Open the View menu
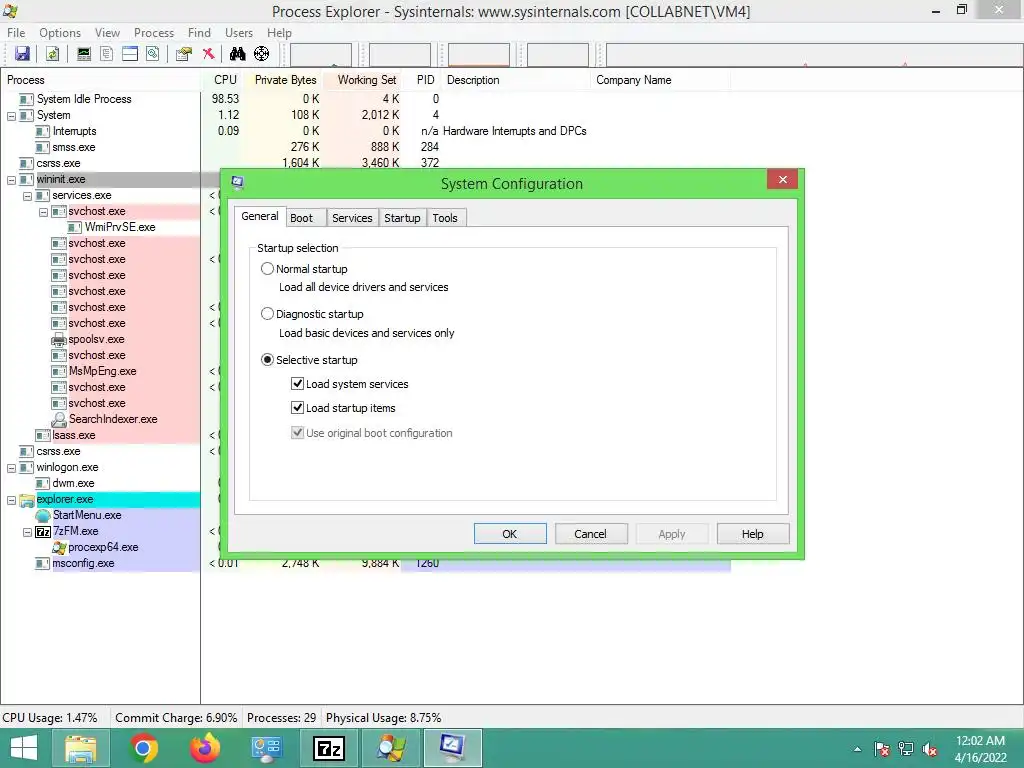The width and height of the screenshot is (1024, 768). point(107,33)
